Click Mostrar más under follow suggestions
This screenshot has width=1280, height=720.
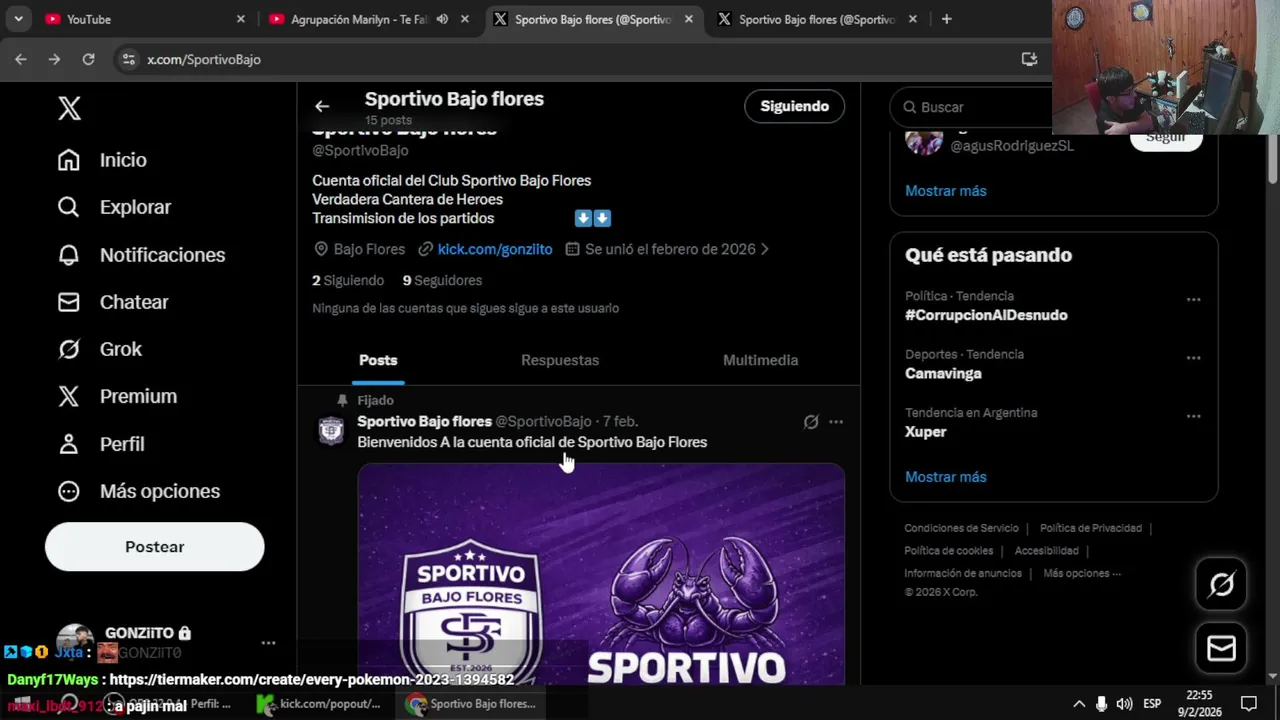click(x=946, y=191)
